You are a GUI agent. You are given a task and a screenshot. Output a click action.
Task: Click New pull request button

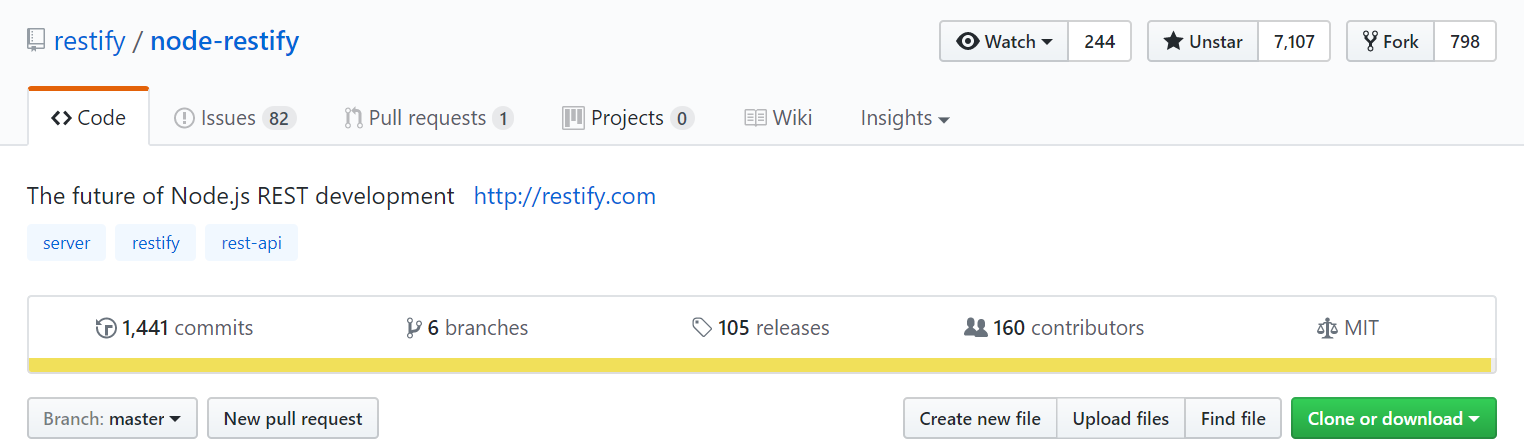tap(293, 418)
